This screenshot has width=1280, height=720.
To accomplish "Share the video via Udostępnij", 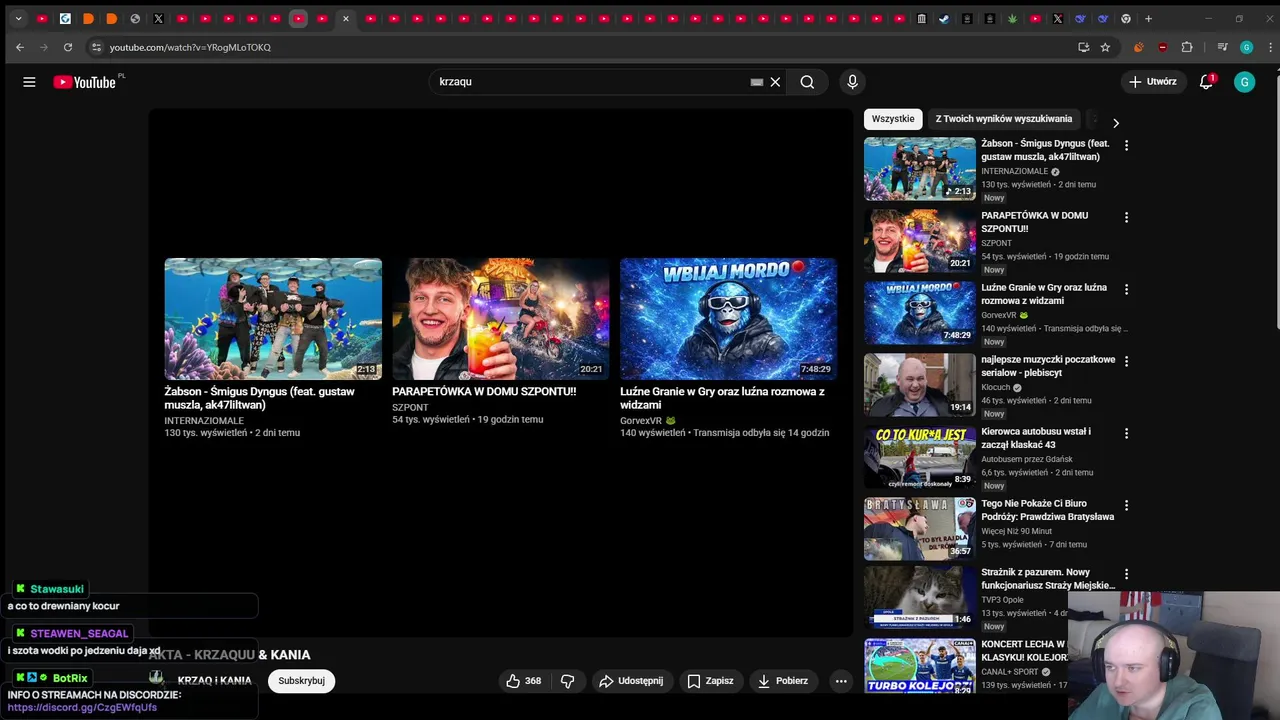I will tap(631, 681).
